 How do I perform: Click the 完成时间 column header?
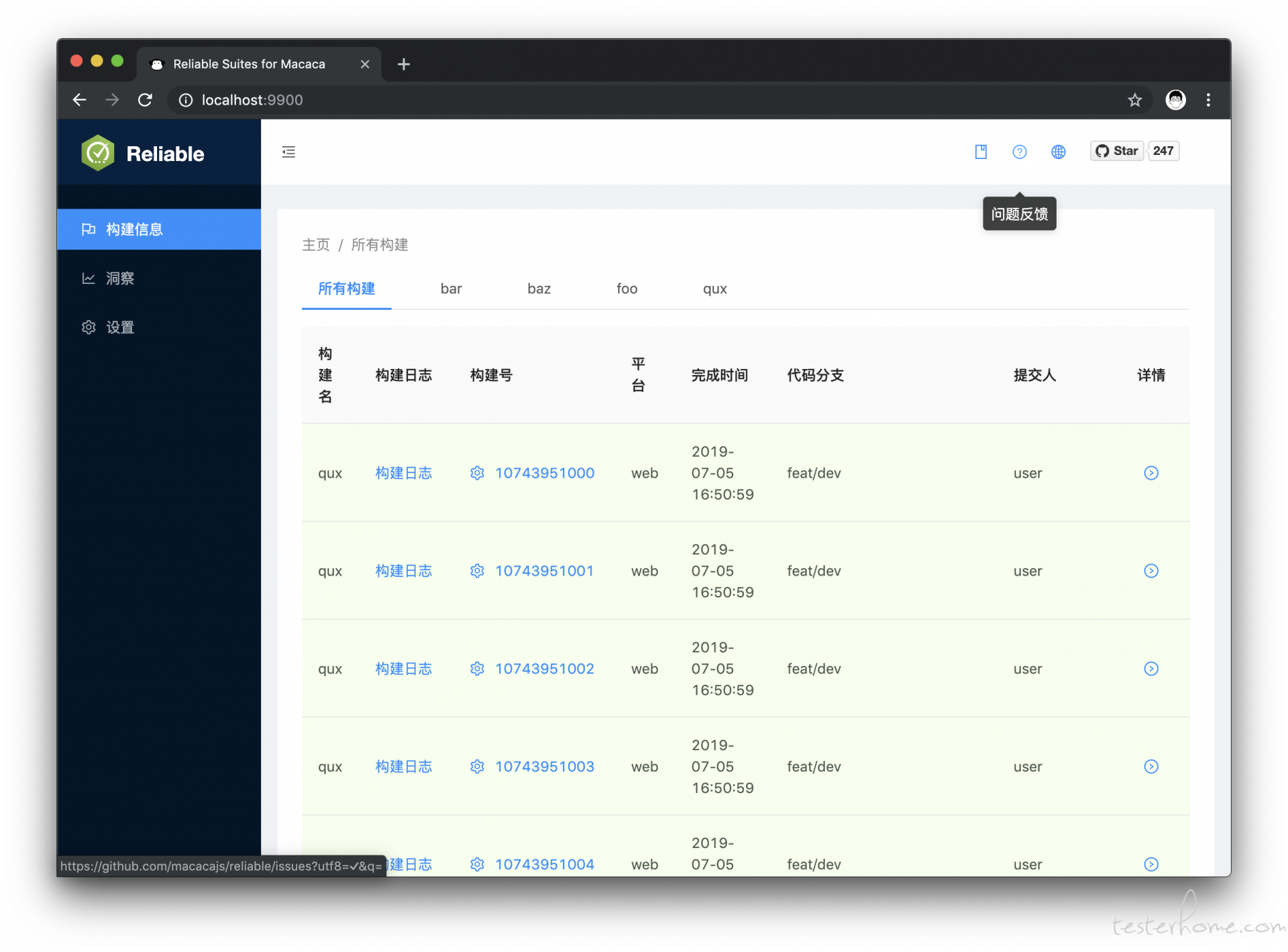tap(719, 375)
